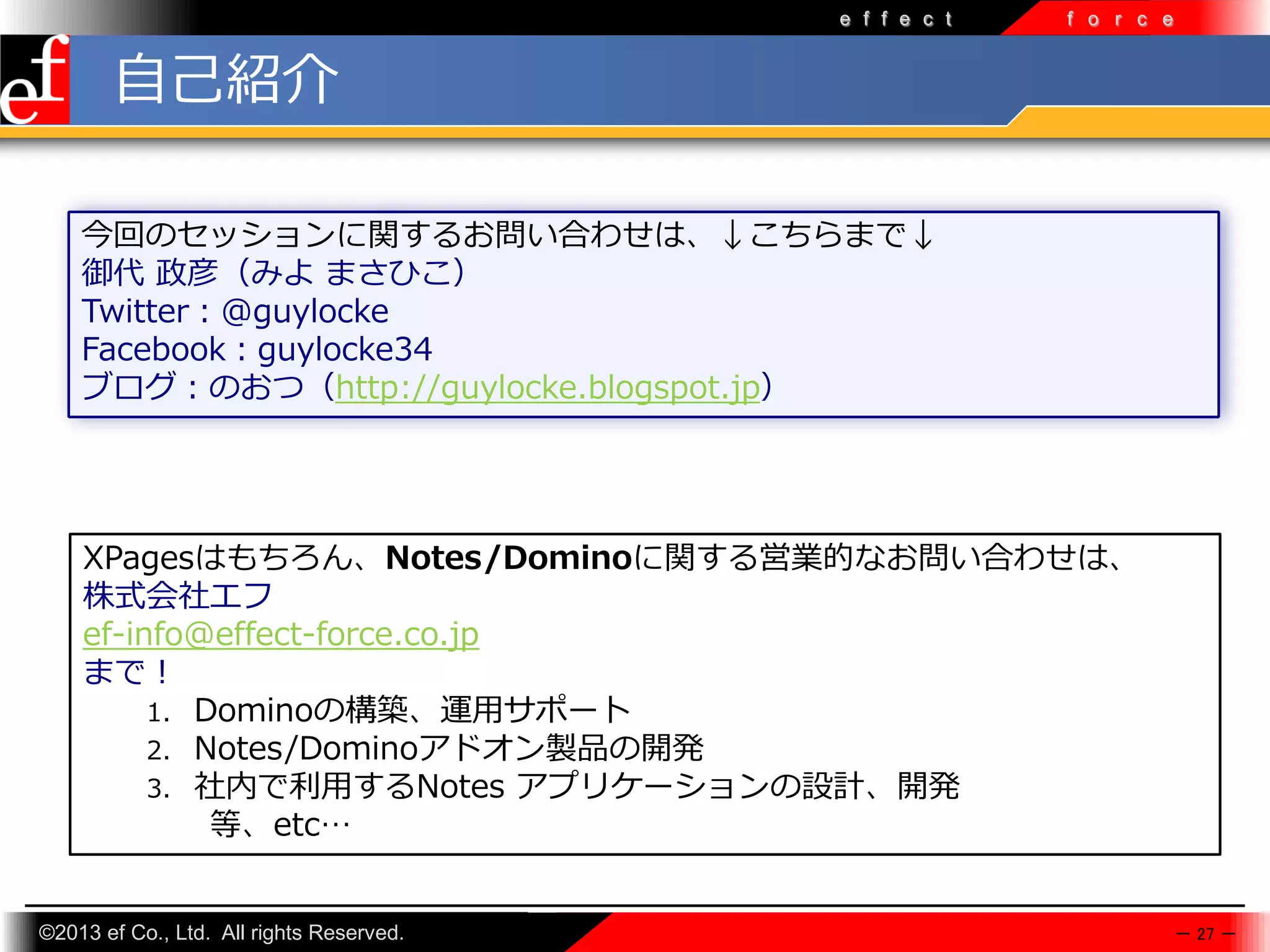Click the 'force' header text
This screenshot has width=1270, height=952.
[1121, 19]
